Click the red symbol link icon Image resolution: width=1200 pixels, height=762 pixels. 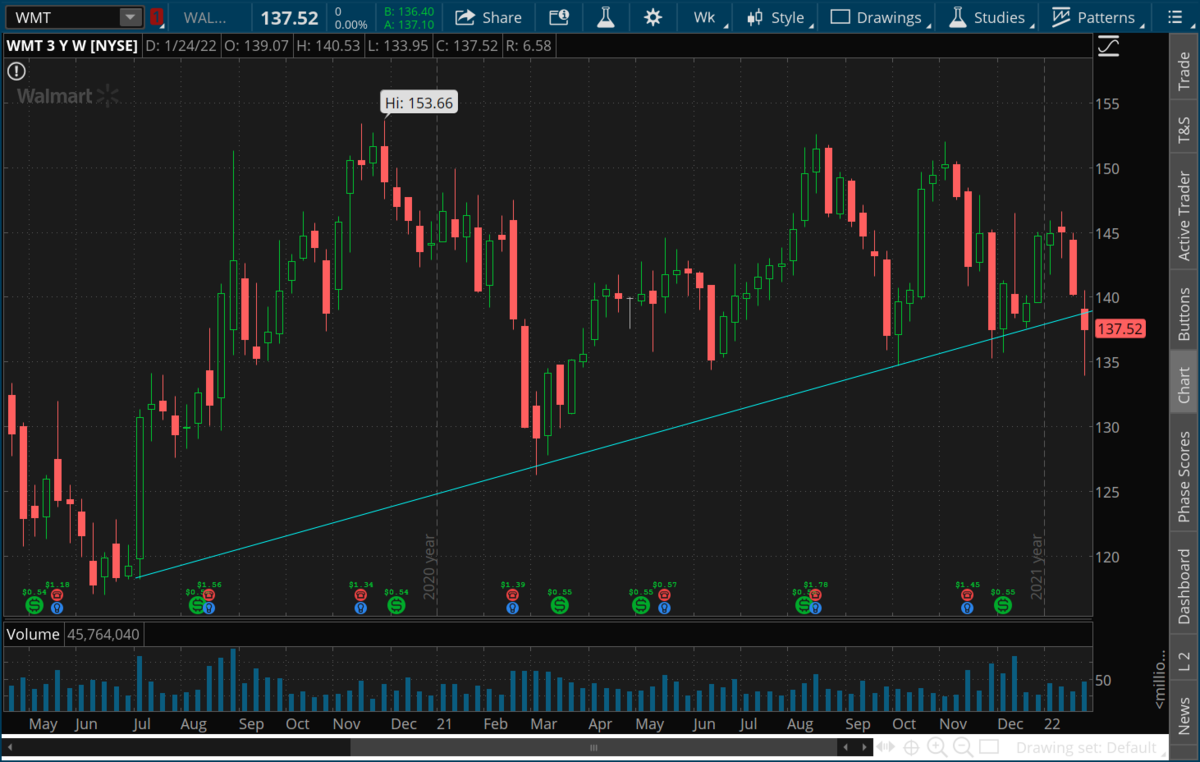[156, 17]
